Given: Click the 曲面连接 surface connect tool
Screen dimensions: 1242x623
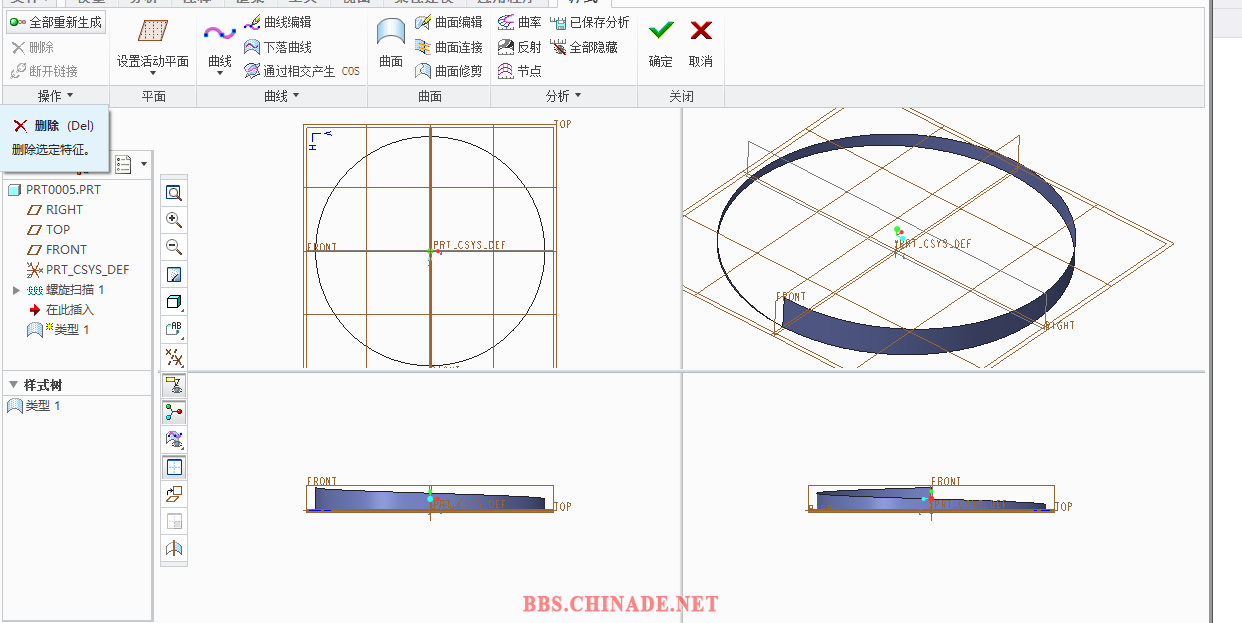Looking at the screenshot, I should 448,47.
